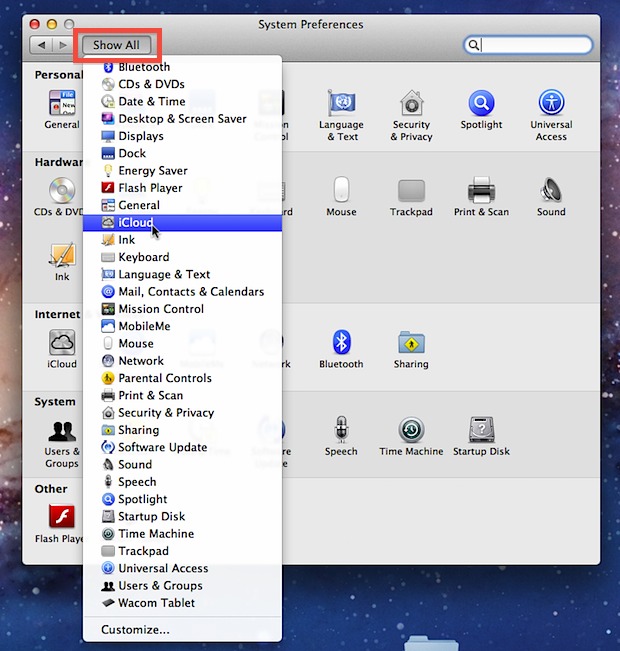620x651 pixels.
Task: Click Trackpad in the menu list
Action: [x=183, y=551]
